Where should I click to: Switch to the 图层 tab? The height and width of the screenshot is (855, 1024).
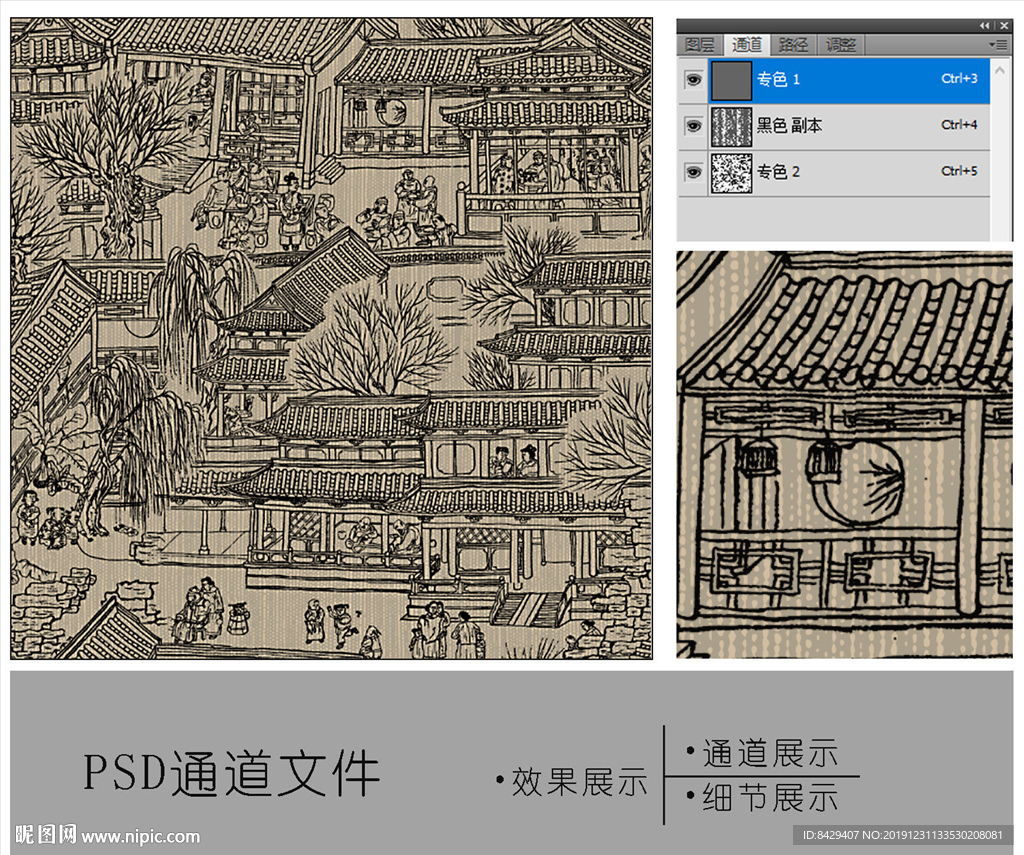(x=700, y=45)
